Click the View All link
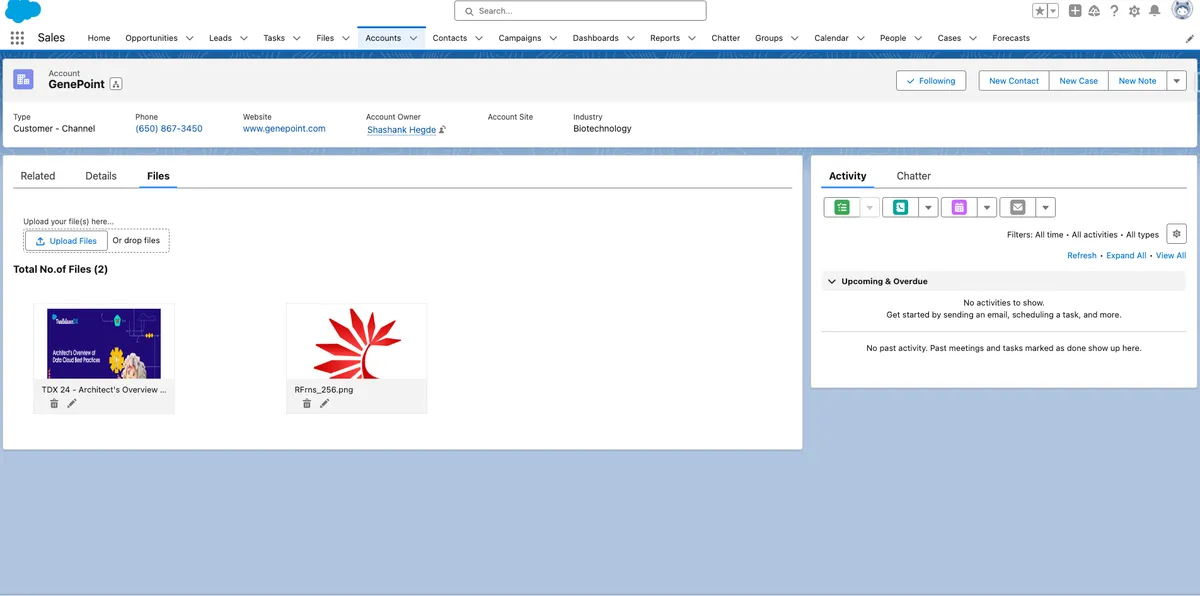Screen dimensions: 1200x596 (x=1171, y=256)
